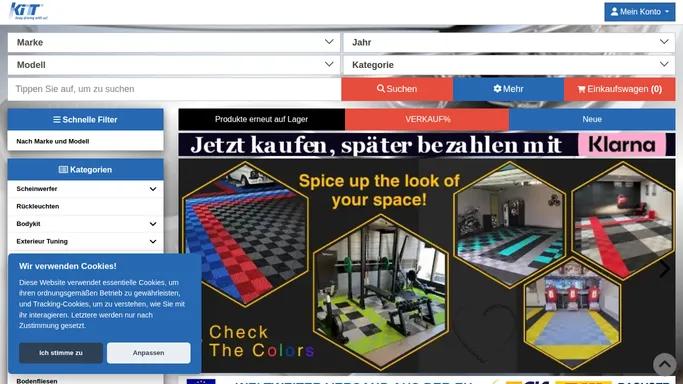The width and height of the screenshot is (683, 384).
Task: Advance carousel with right arrow
Action: pyautogui.click(x=664, y=269)
